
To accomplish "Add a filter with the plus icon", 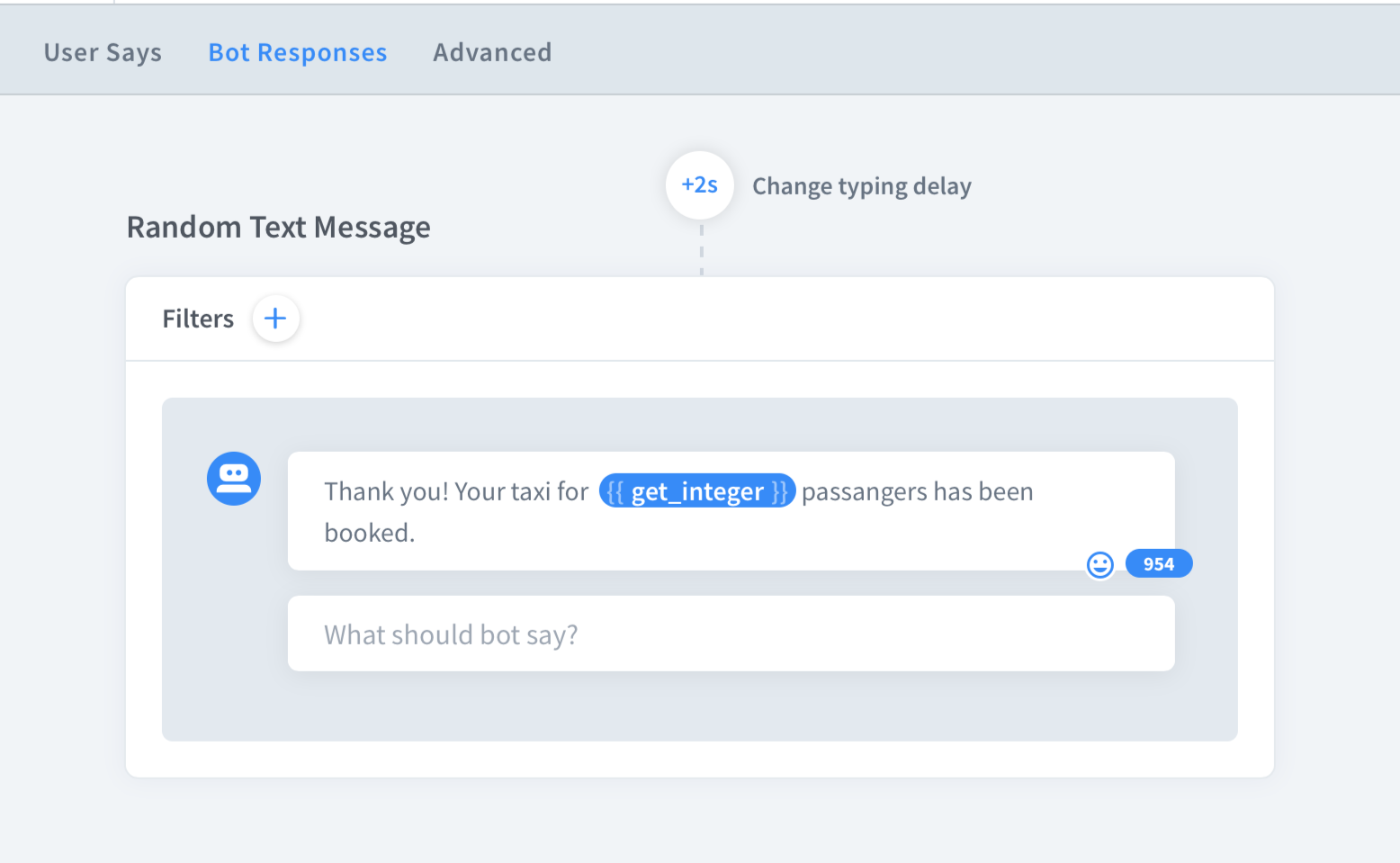I will 275,319.
